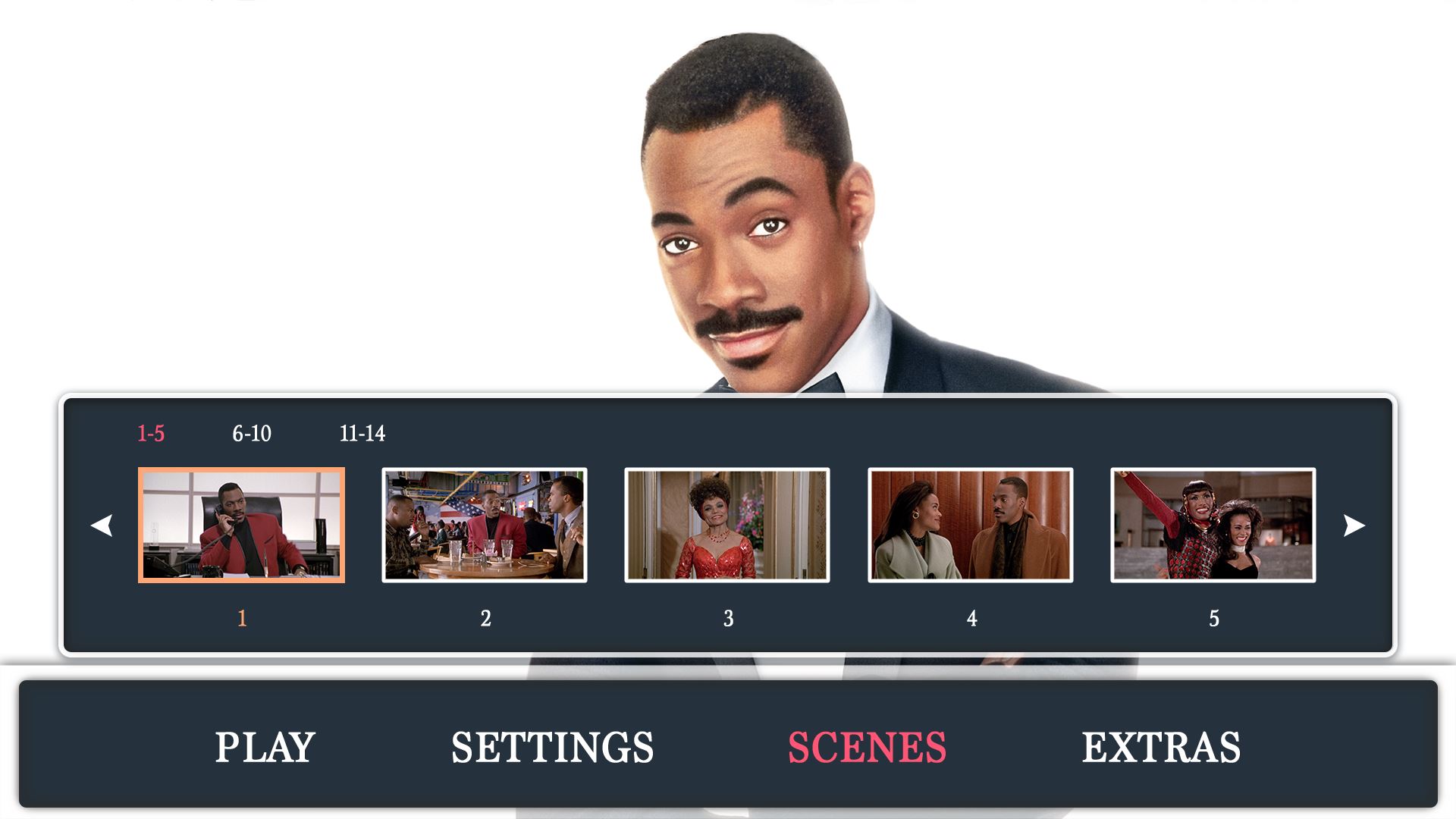Select scene 5 thumbnail with raised arm

coord(1213,525)
